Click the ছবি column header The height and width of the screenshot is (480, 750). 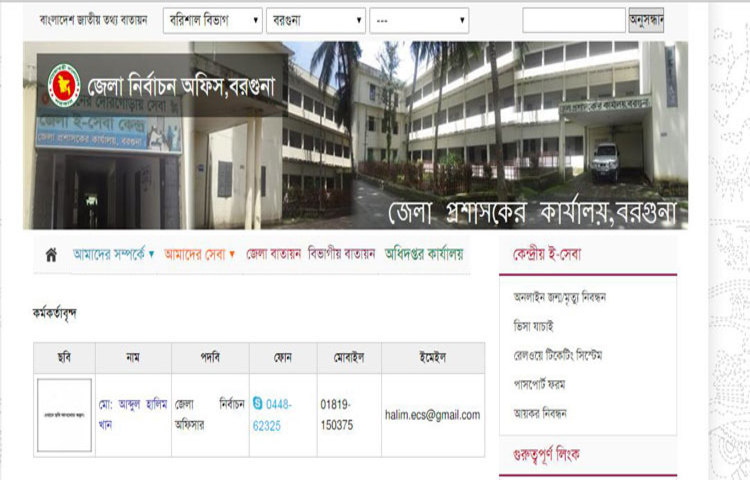(x=64, y=358)
